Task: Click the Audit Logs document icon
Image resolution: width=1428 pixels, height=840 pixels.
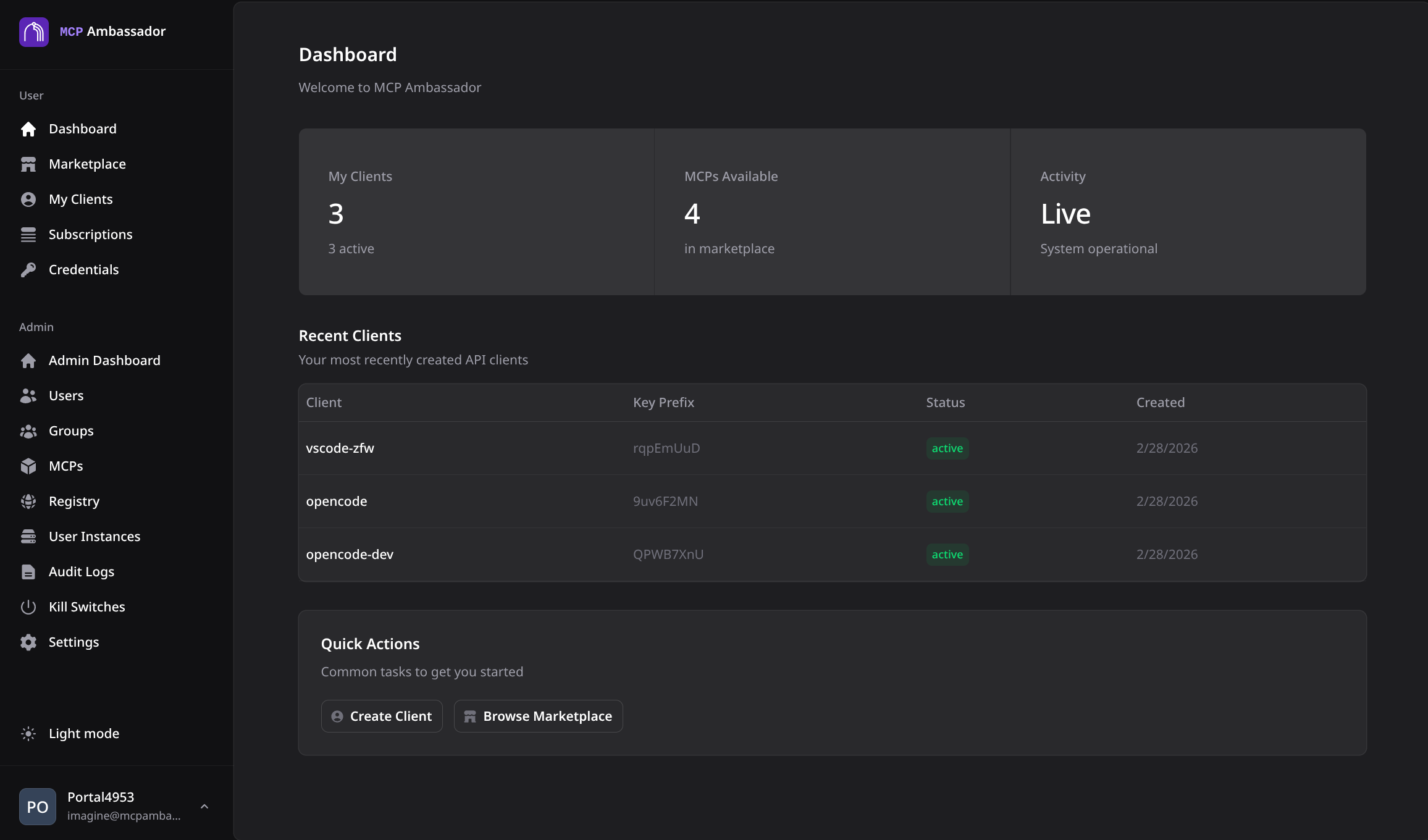Action: click(28, 572)
